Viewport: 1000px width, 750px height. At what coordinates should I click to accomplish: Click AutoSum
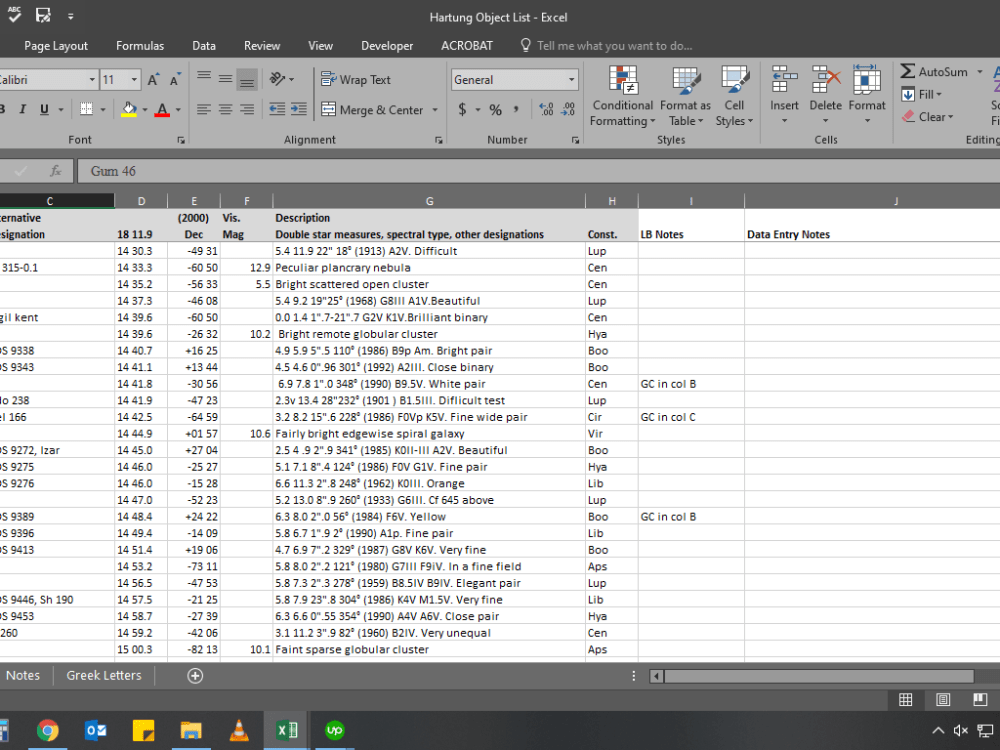coord(934,72)
